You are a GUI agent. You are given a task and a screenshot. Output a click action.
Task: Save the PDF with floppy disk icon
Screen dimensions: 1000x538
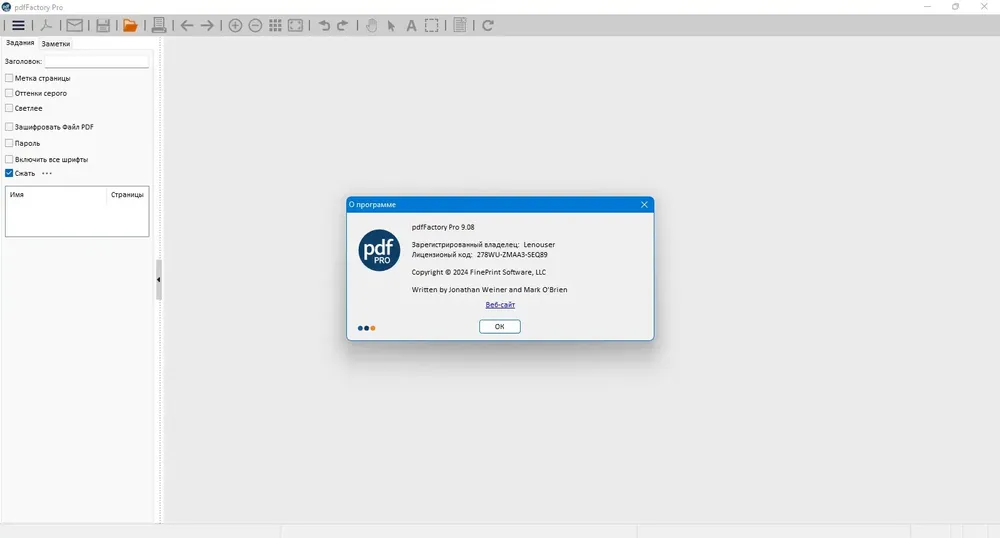[103, 25]
